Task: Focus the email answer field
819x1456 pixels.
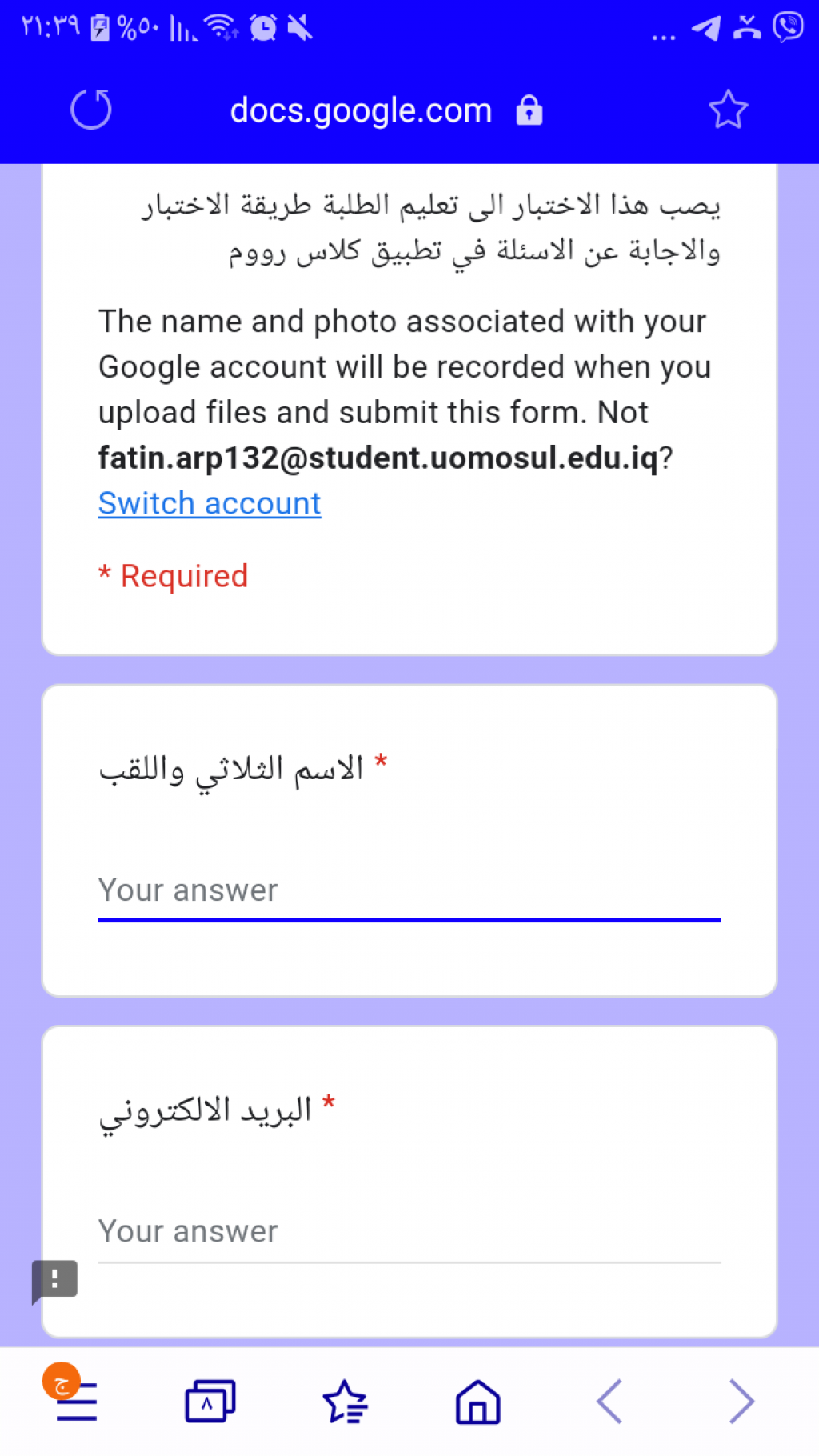Action: pos(409,1232)
